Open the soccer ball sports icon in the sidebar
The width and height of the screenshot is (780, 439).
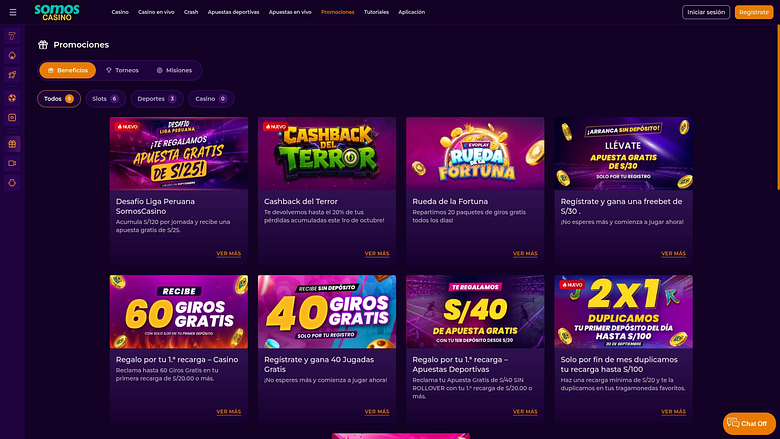coord(12,98)
